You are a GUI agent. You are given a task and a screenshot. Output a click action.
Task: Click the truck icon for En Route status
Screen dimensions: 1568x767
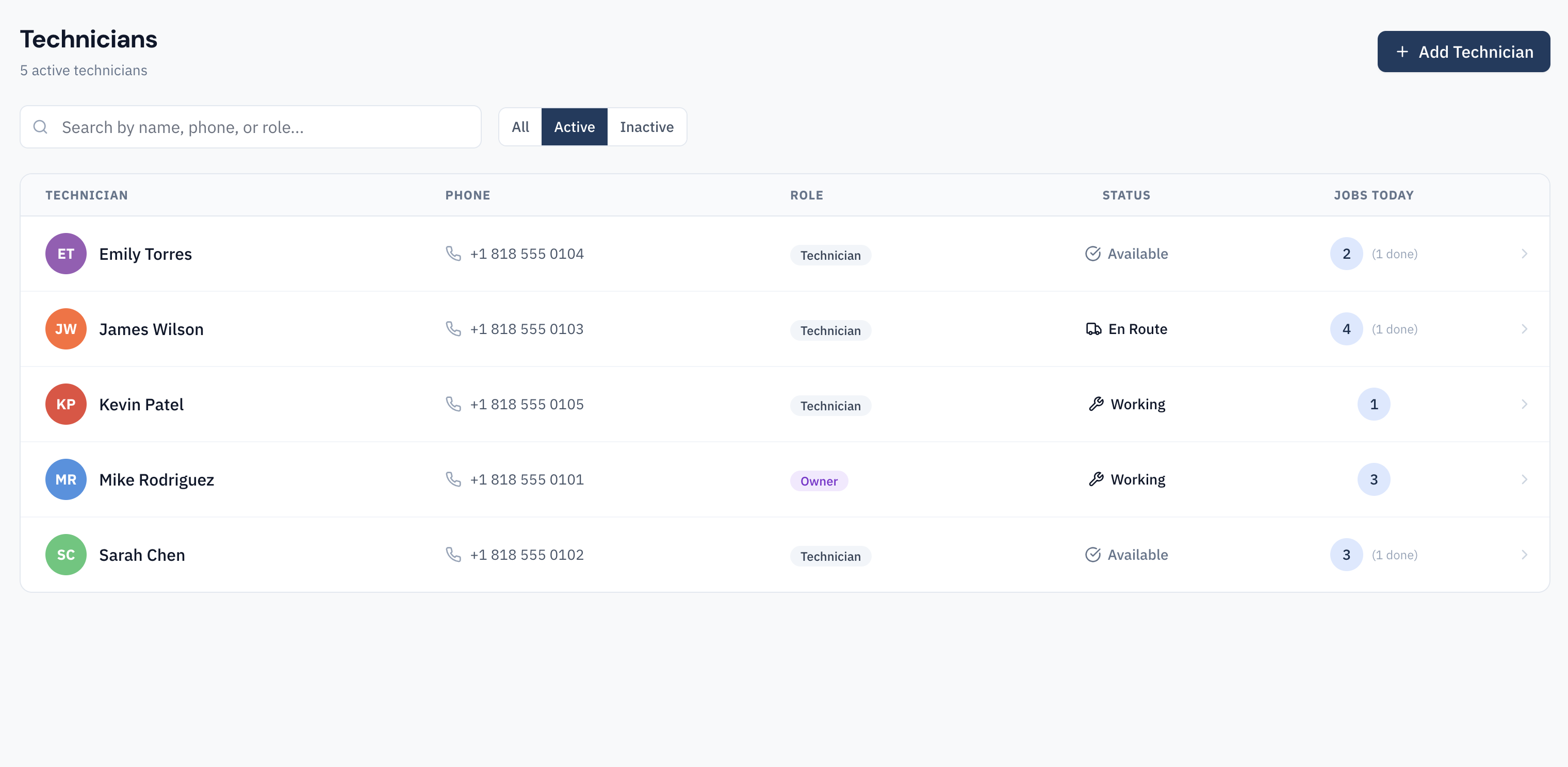1093,329
